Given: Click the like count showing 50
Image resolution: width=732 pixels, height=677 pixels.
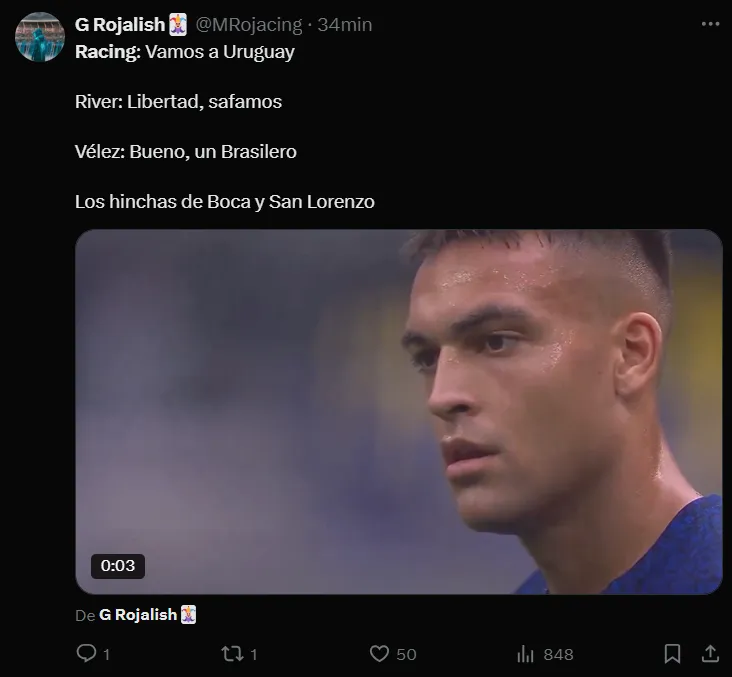Looking at the screenshot, I should [x=406, y=654].
